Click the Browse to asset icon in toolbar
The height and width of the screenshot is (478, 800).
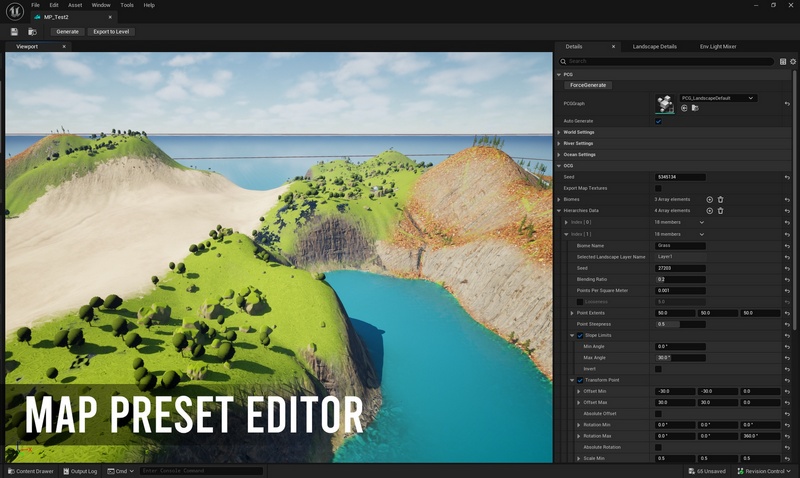[32, 32]
